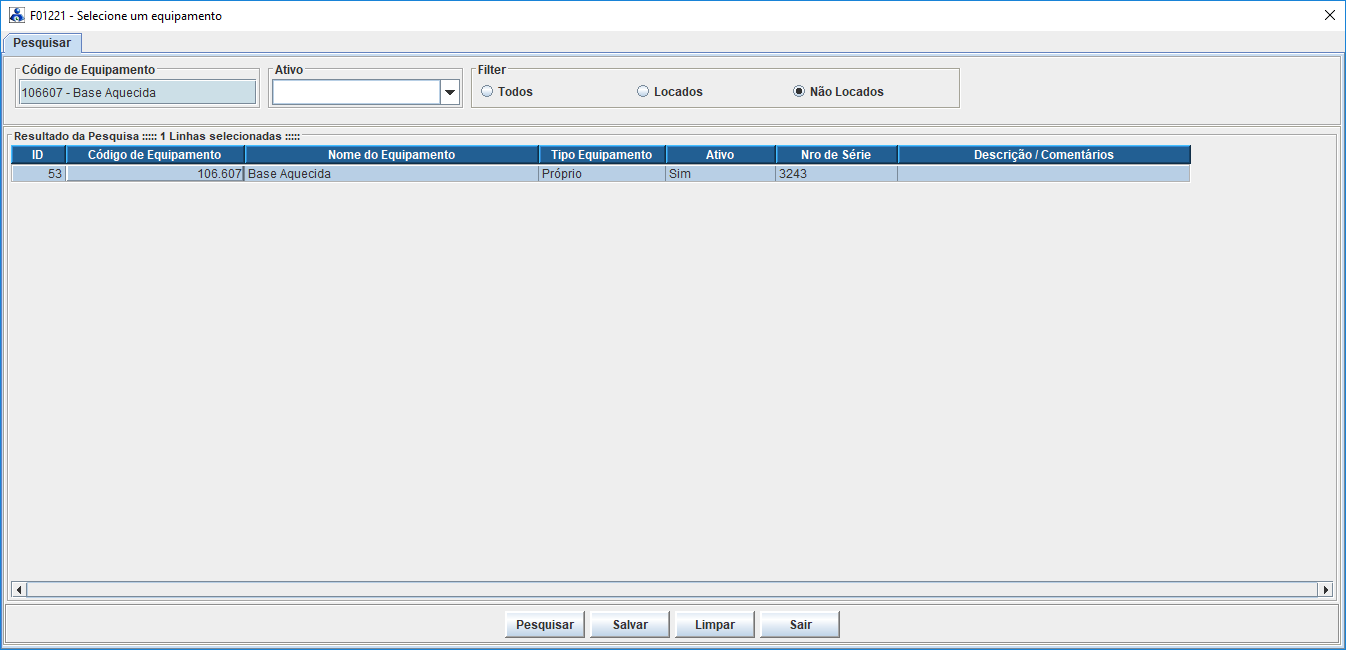Select the Todos radio button
The image size is (1346, 650).
coord(488,92)
